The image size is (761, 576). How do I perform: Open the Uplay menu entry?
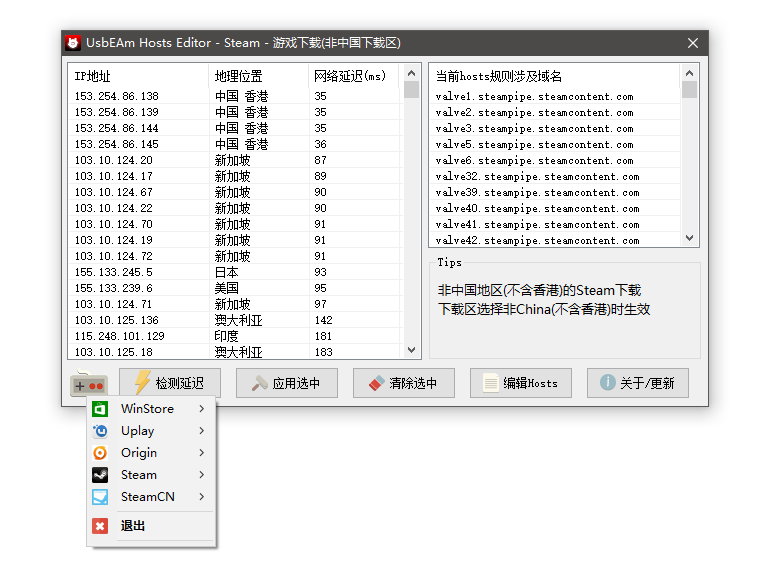point(151,431)
